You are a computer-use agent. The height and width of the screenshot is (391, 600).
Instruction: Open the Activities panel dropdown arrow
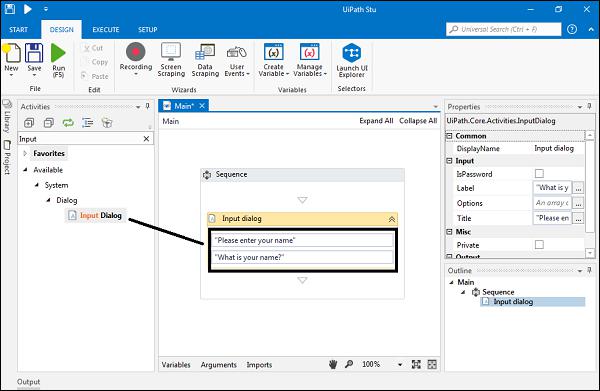coord(138,107)
